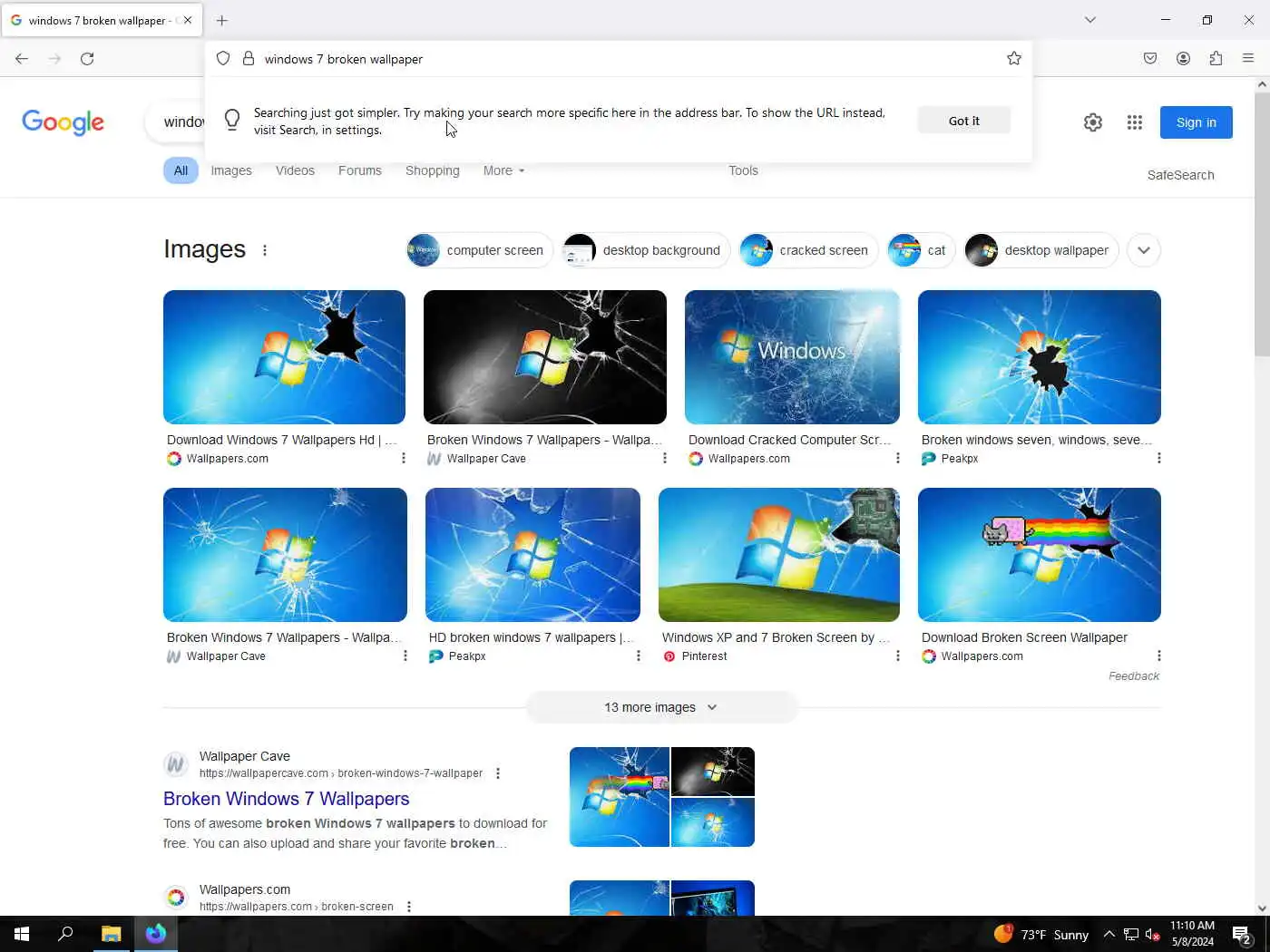Open the 'Download Windows 7 Wallpapers Hd' thumbnail

click(x=284, y=357)
